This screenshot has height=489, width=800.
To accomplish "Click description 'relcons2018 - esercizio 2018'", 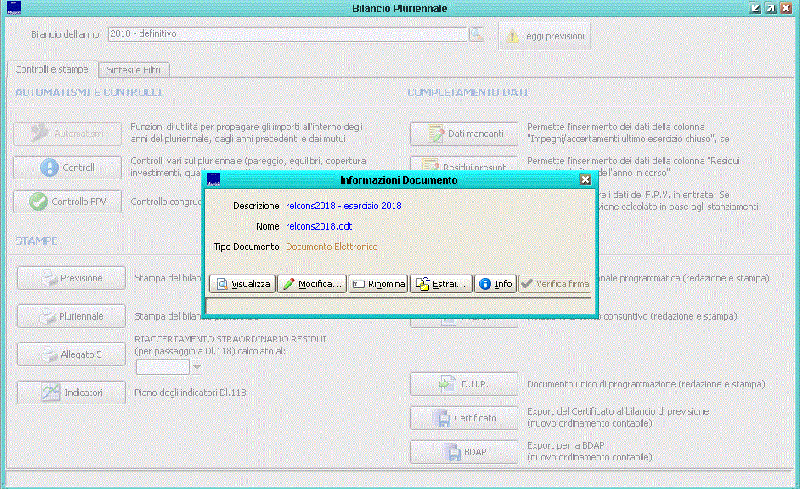I will [x=344, y=206].
